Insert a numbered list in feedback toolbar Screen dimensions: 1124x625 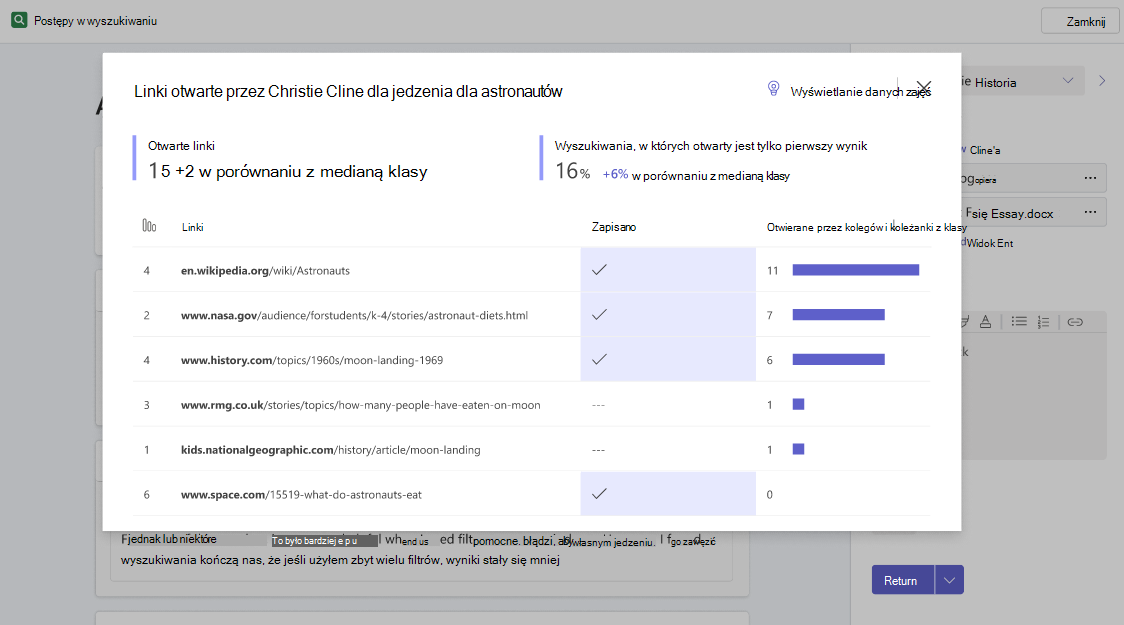[1044, 322]
